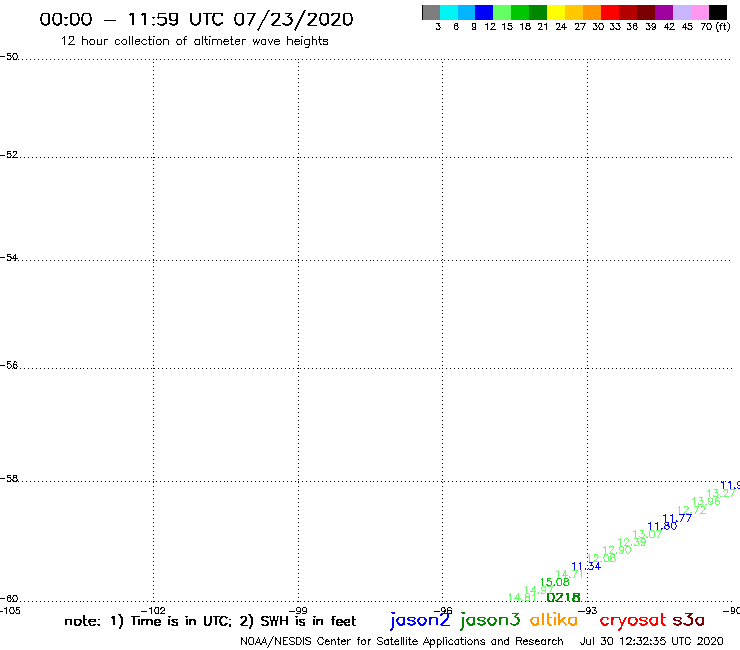Click the 'Jul 30 12:32:35 UTC 2020' timestamp

(x=651, y=641)
